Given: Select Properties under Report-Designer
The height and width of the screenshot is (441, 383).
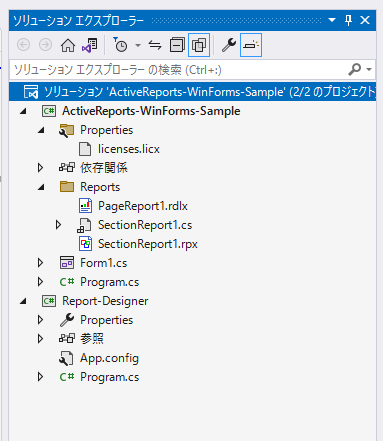Looking at the screenshot, I should pyautogui.click(x=106, y=320).
